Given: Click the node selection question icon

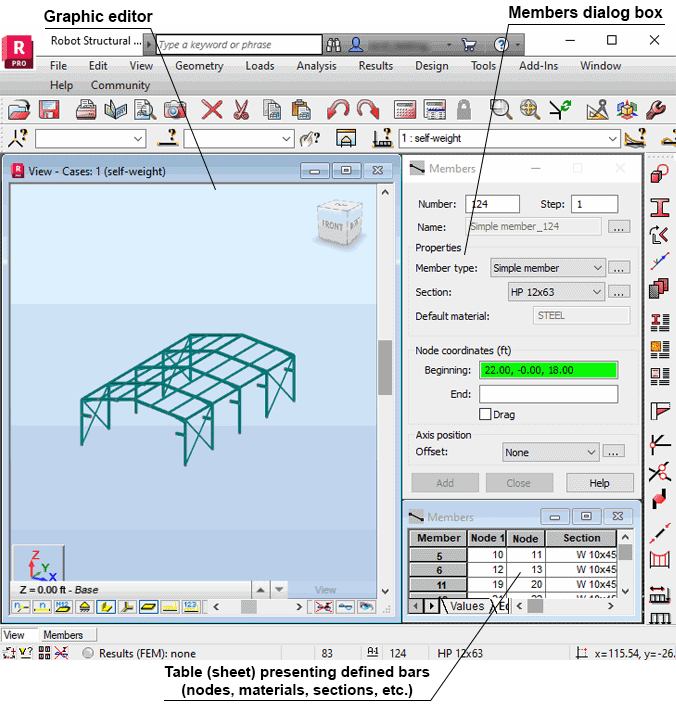Looking at the screenshot, I should click(x=18, y=138).
